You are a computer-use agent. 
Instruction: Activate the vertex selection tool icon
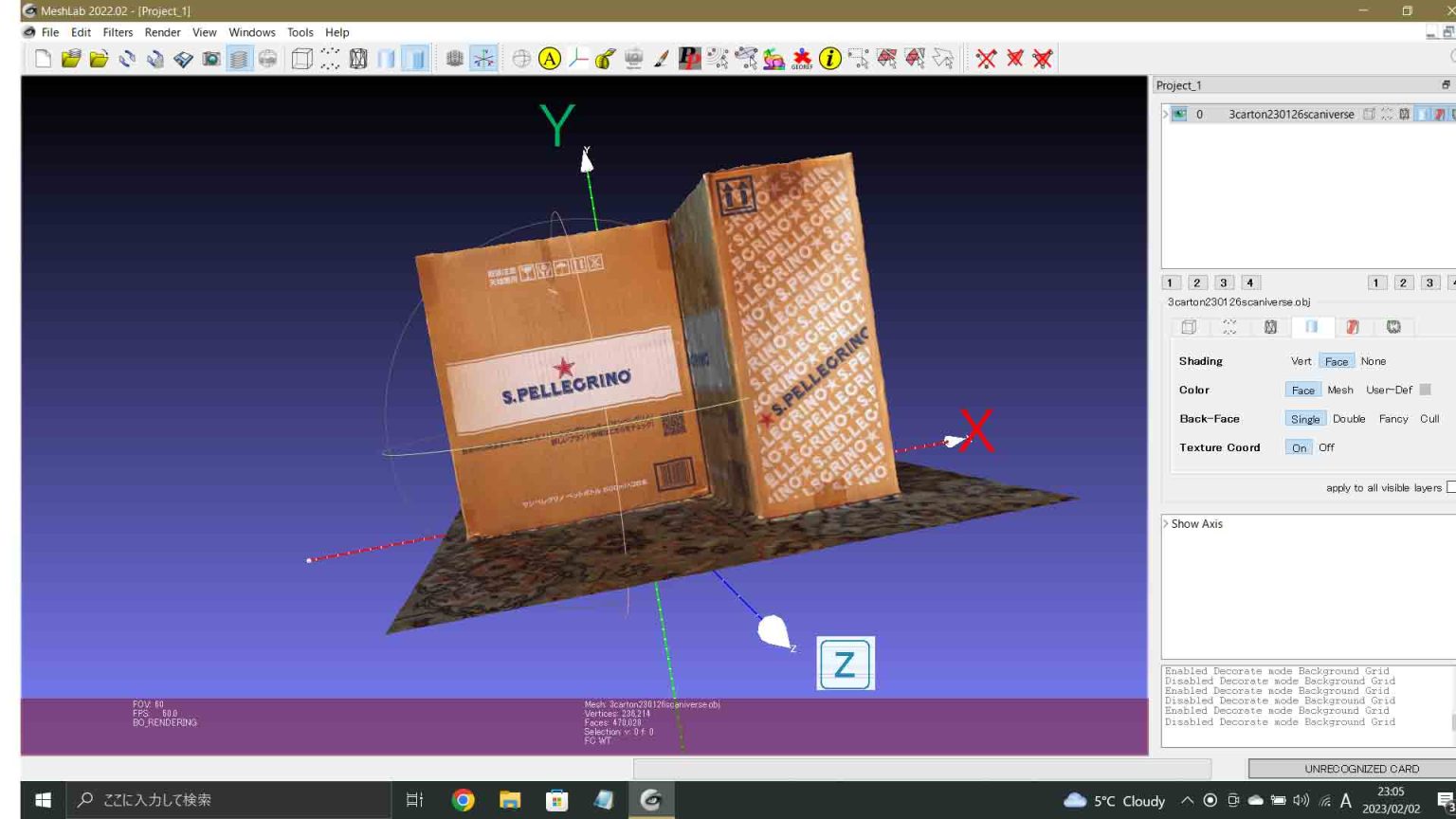tap(860, 58)
